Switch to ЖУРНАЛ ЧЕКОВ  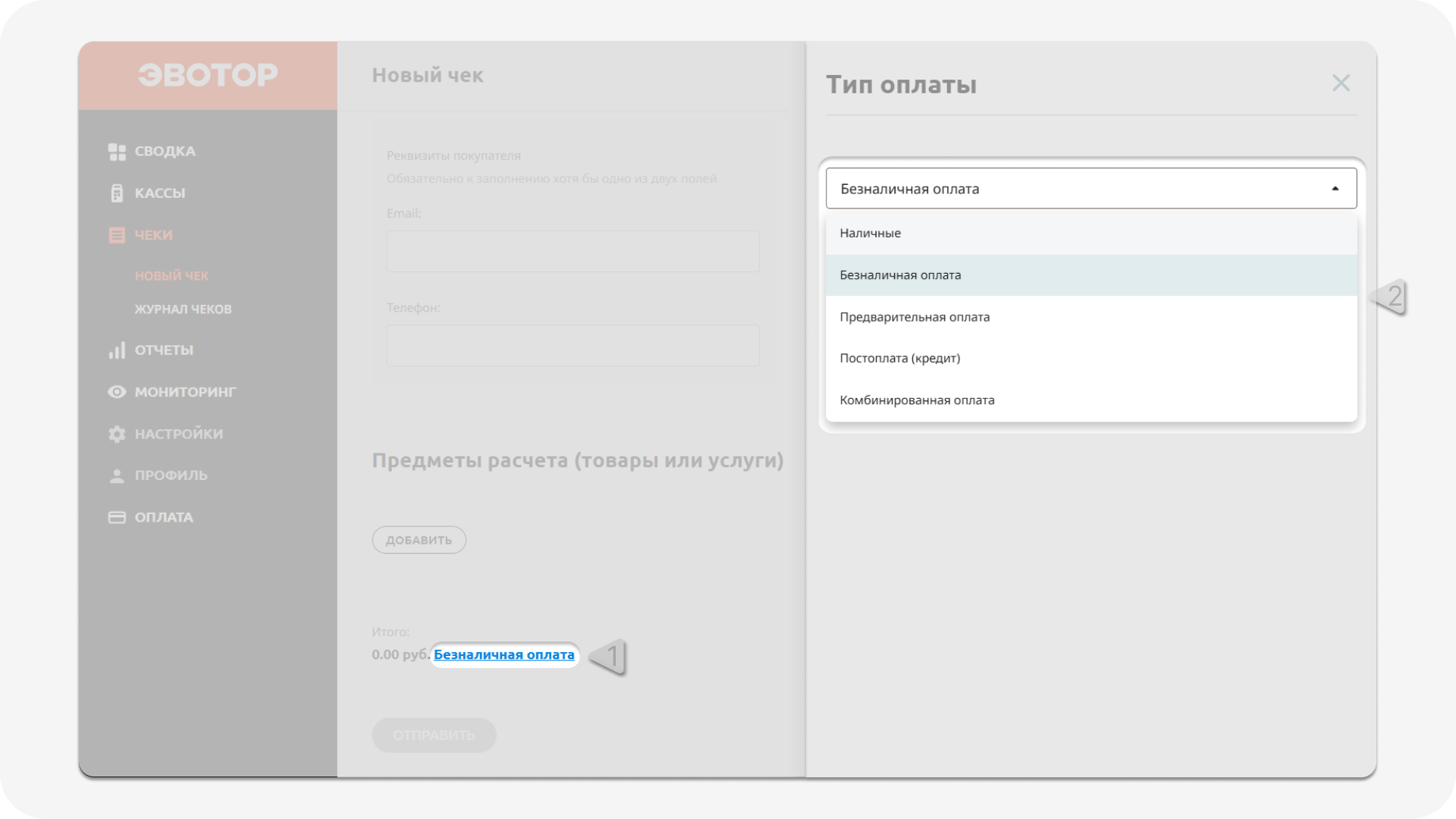(x=184, y=309)
